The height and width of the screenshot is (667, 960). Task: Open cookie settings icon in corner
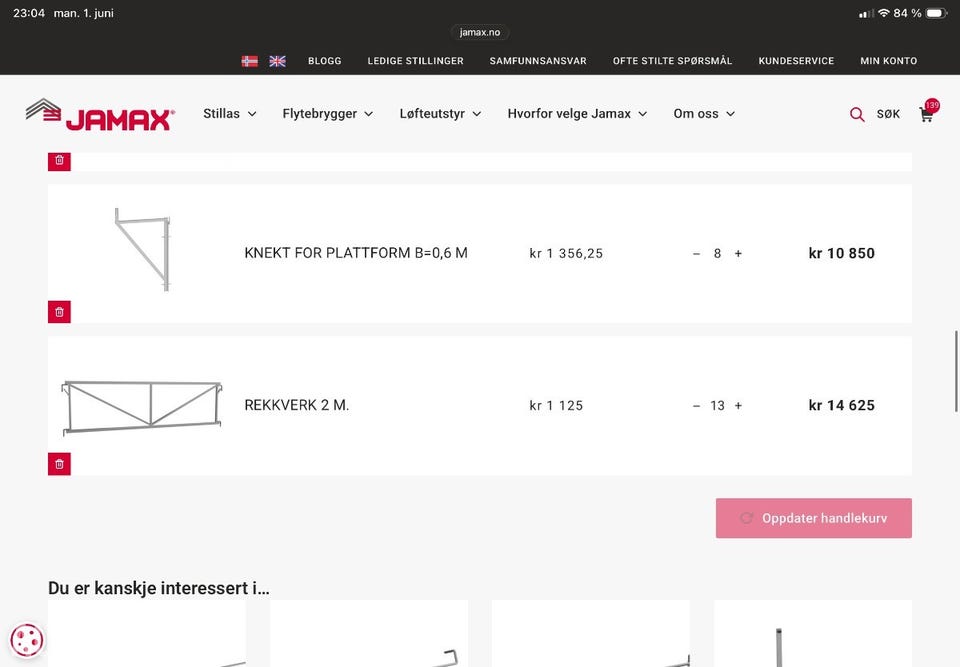[27, 640]
